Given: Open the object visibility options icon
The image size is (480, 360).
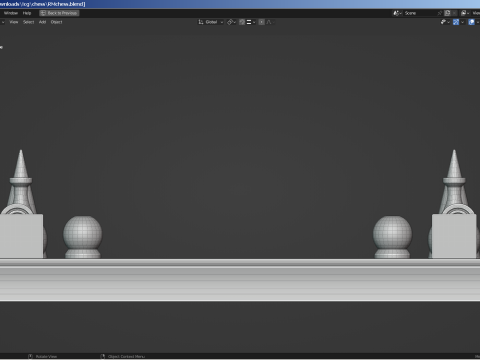Looking at the screenshot, I should pyautogui.click(x=445, y=22).
